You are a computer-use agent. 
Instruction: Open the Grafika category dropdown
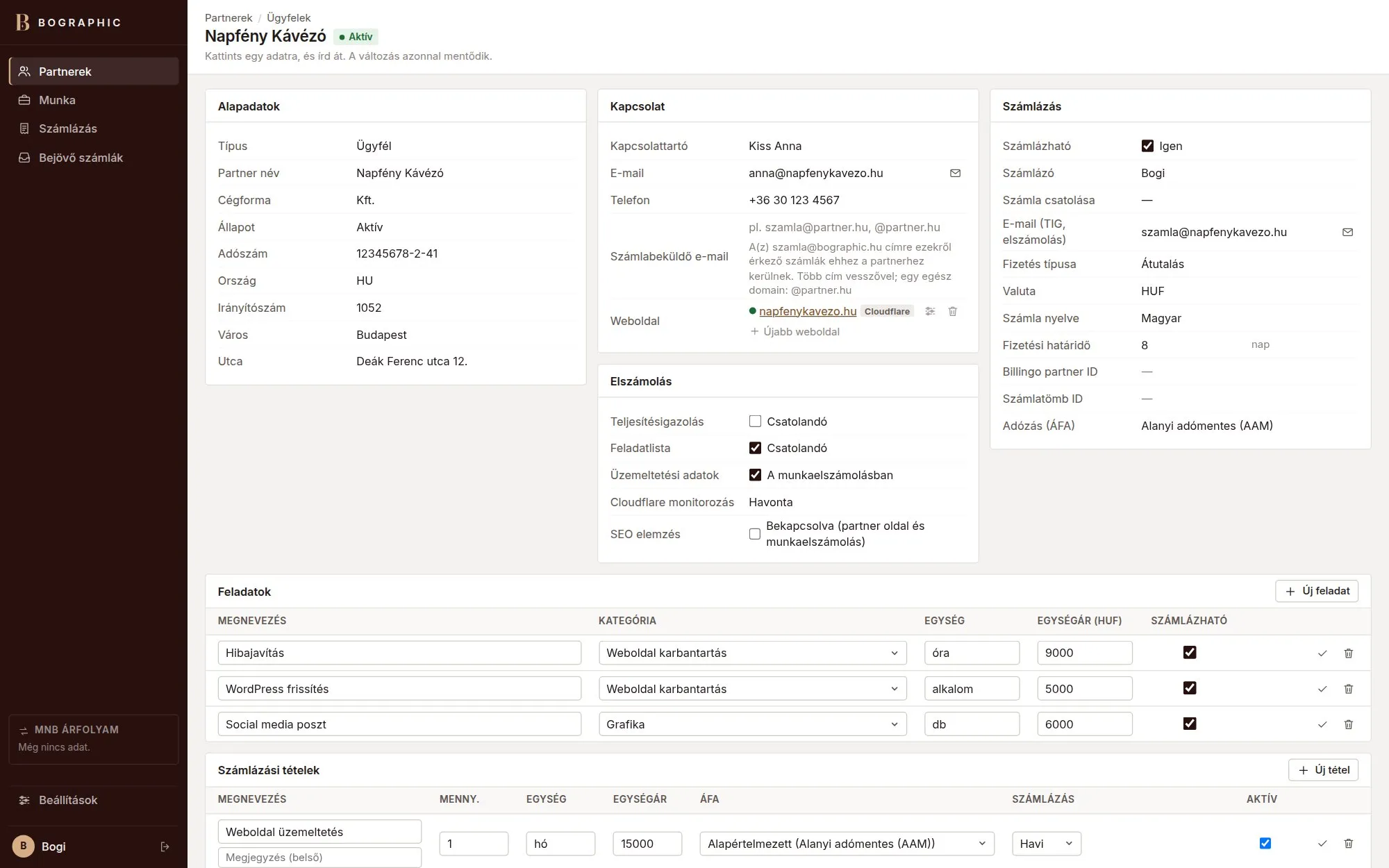click(753, 724)
